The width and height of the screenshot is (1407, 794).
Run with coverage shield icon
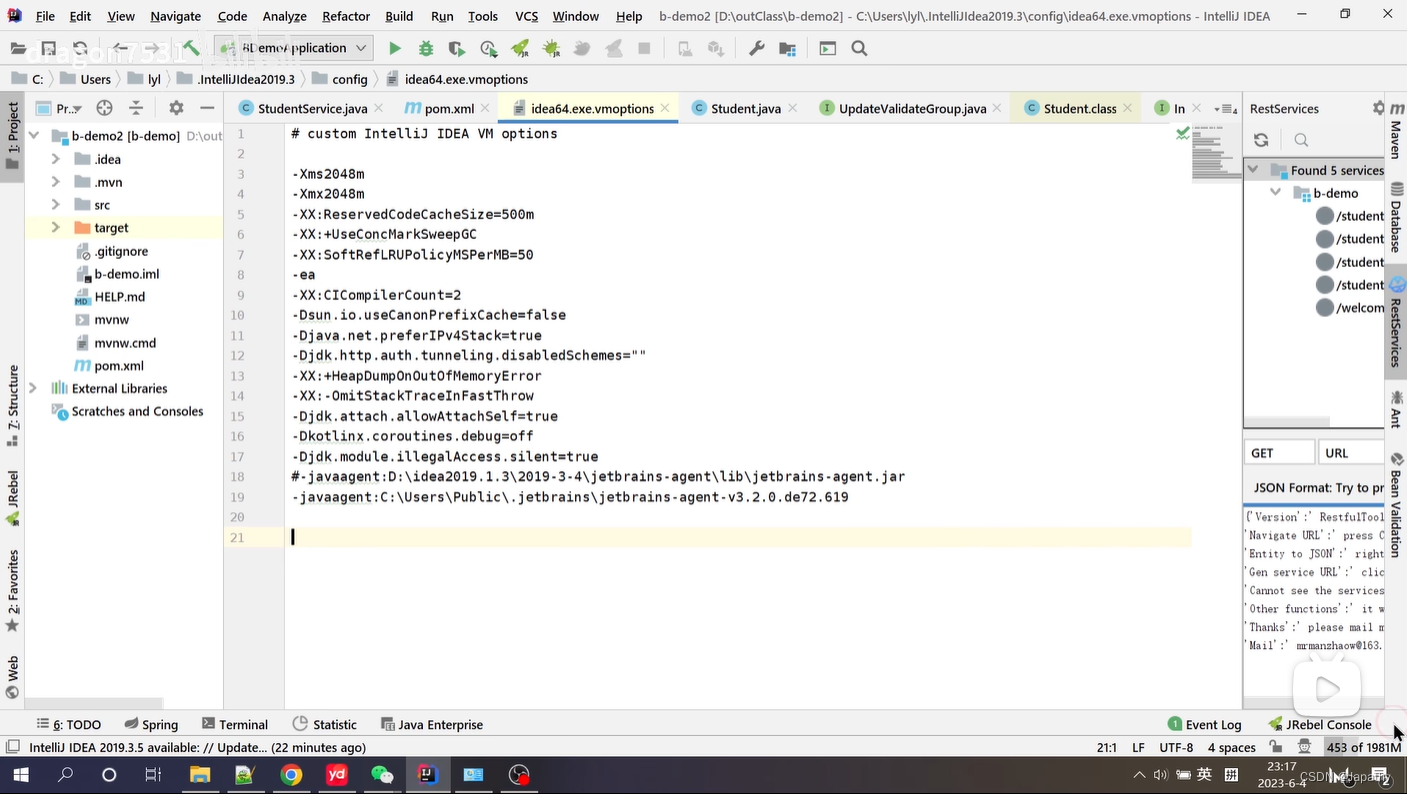click(457, 48)
